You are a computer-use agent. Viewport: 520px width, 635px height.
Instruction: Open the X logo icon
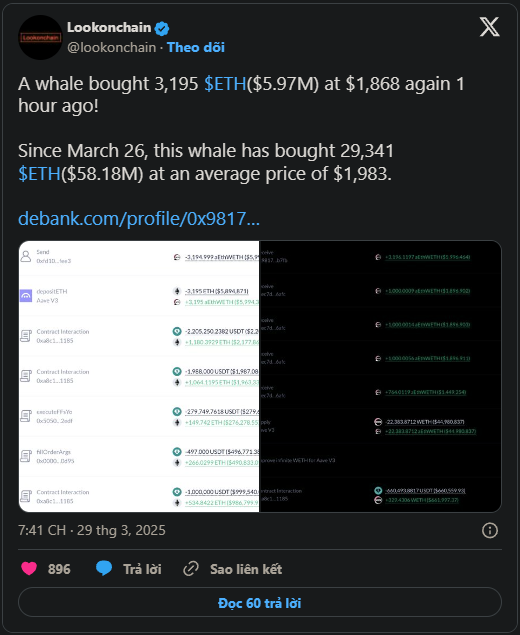click(489, 27)
